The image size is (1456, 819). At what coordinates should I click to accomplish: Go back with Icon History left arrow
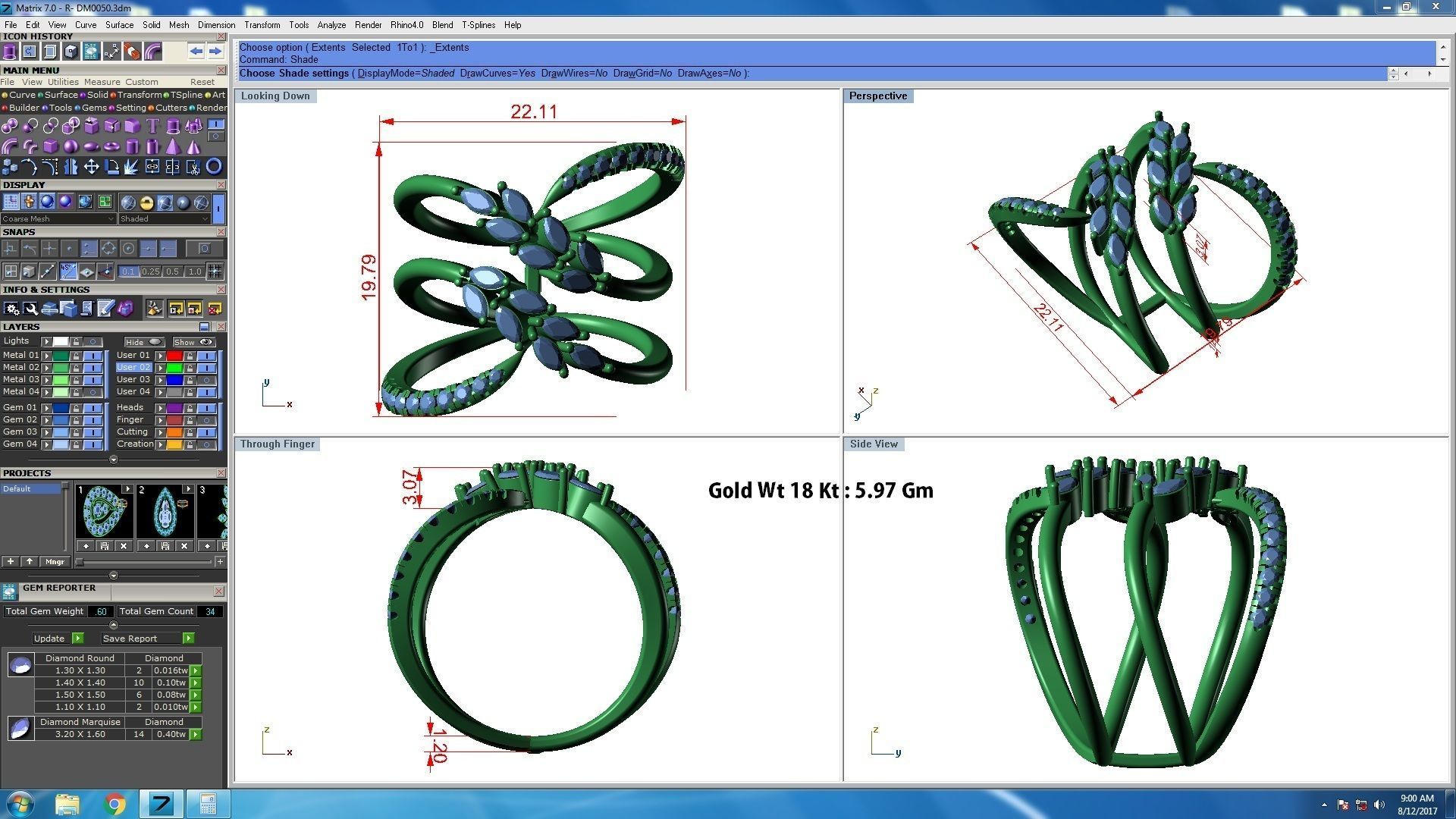(x=196, y=52)
